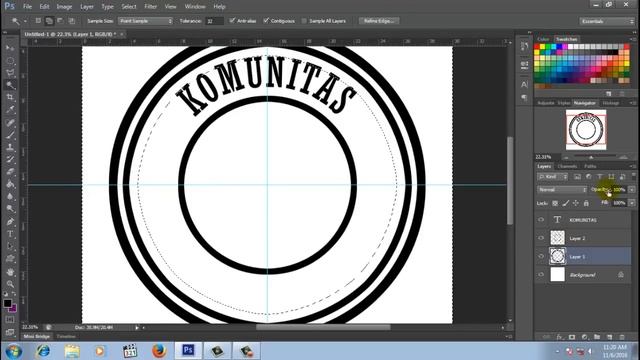Click Subtract from Selection mode icon
Viewport: 640px width, 360px height.
pyautogui.click(x=60, y=21)
